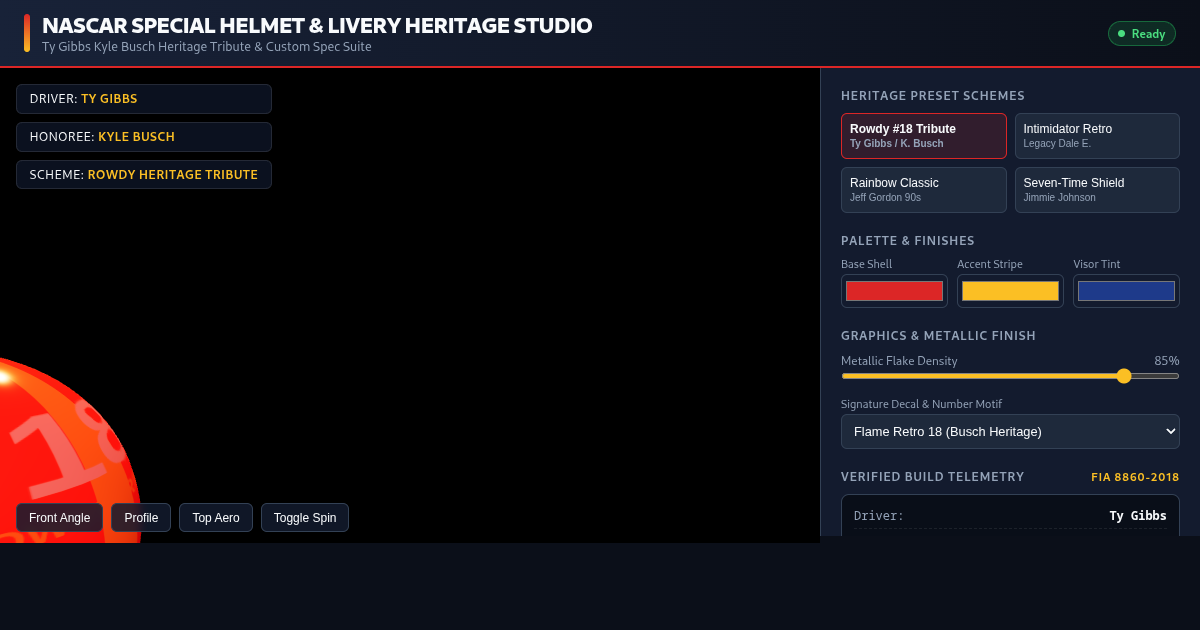Open the Visor Tint color swatch
Viewport: 1200px width, 630px height.
click(1126, 291)
